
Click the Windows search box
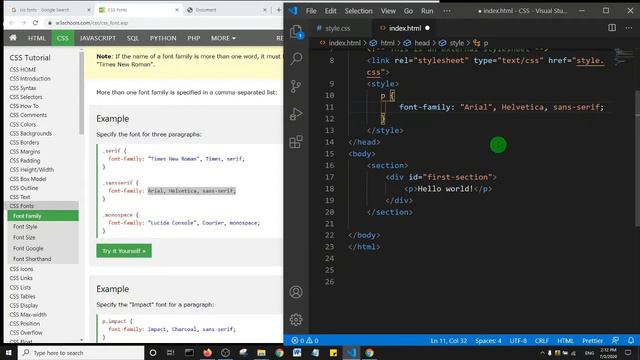click(x=81, y=353)
